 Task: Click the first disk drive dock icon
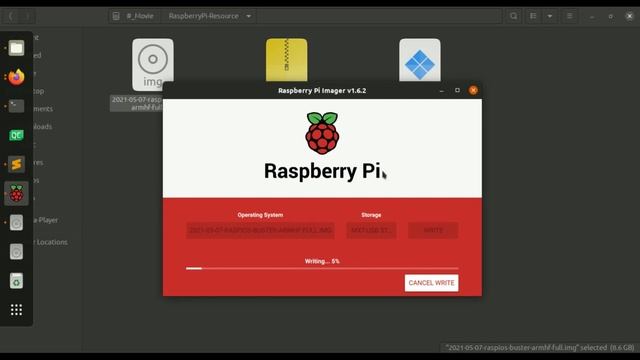point(16,222)
